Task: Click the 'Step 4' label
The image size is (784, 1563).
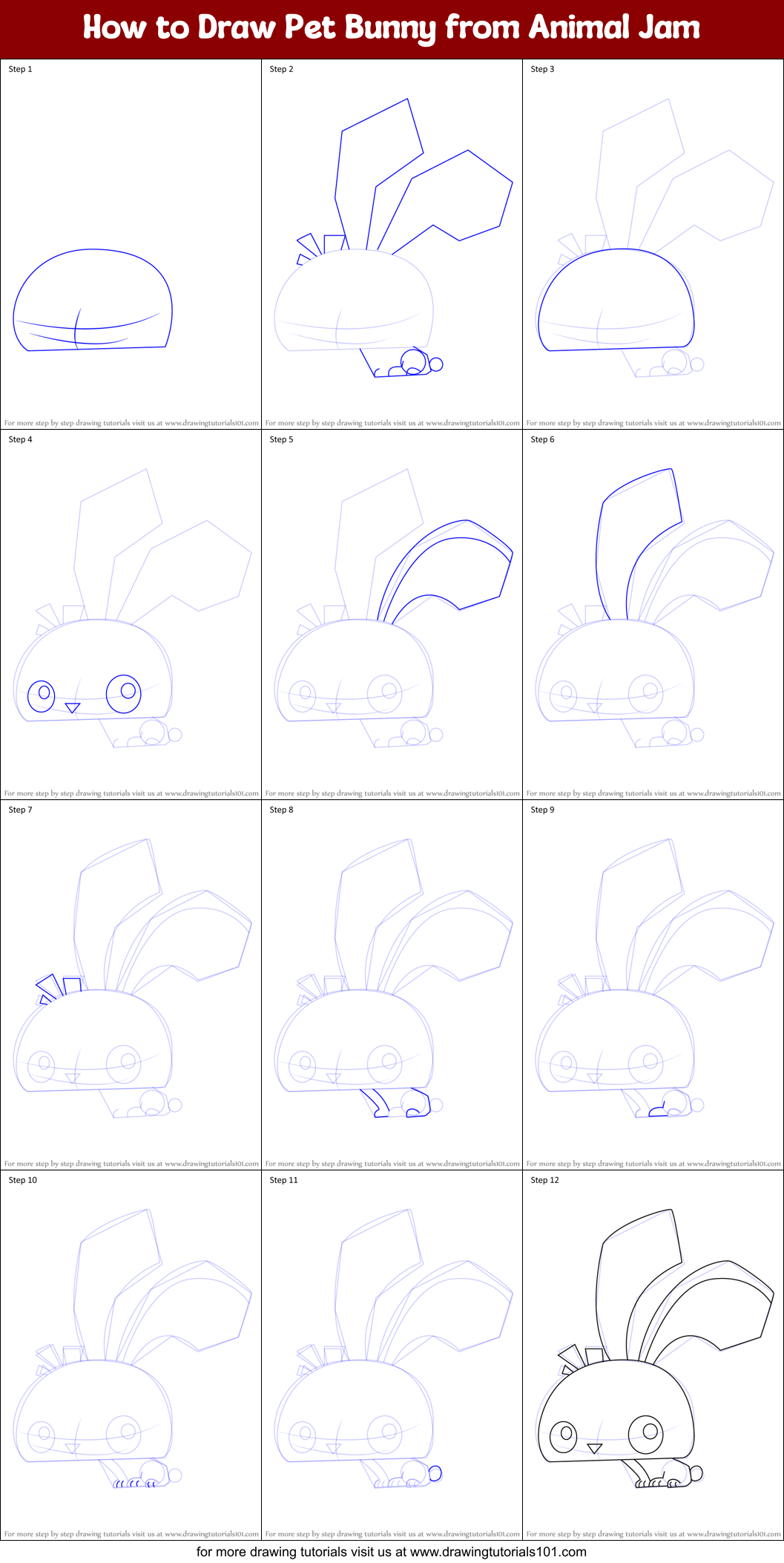Action: click(x=21, y=439)
